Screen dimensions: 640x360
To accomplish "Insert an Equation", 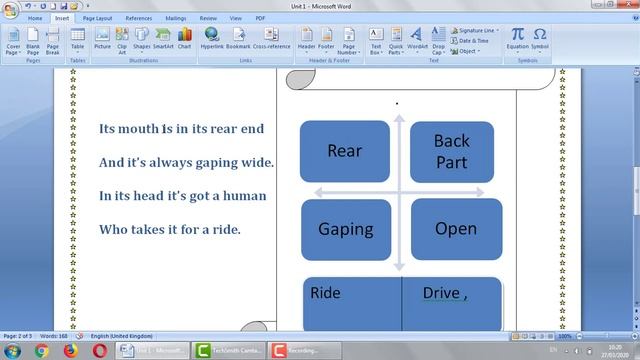I will point(518,41).
